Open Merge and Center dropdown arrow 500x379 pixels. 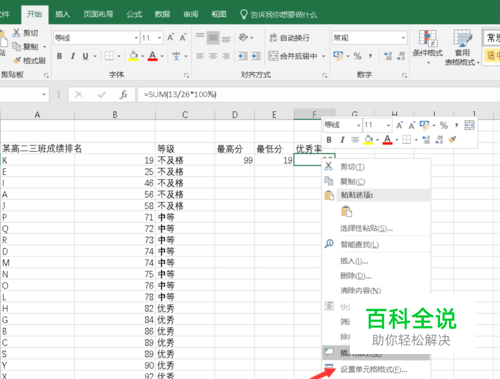click(323, 56)
